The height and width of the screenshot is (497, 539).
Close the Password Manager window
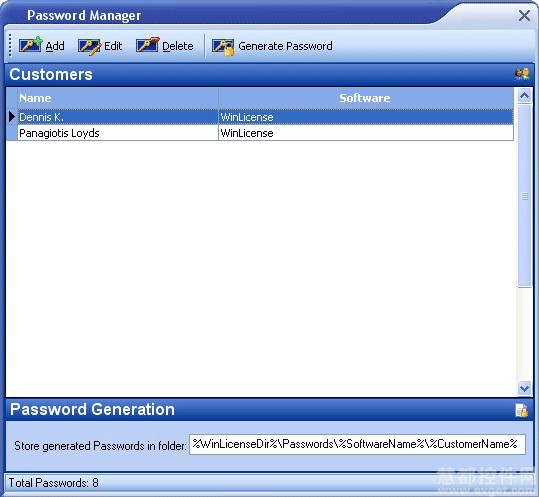[524, 15]
